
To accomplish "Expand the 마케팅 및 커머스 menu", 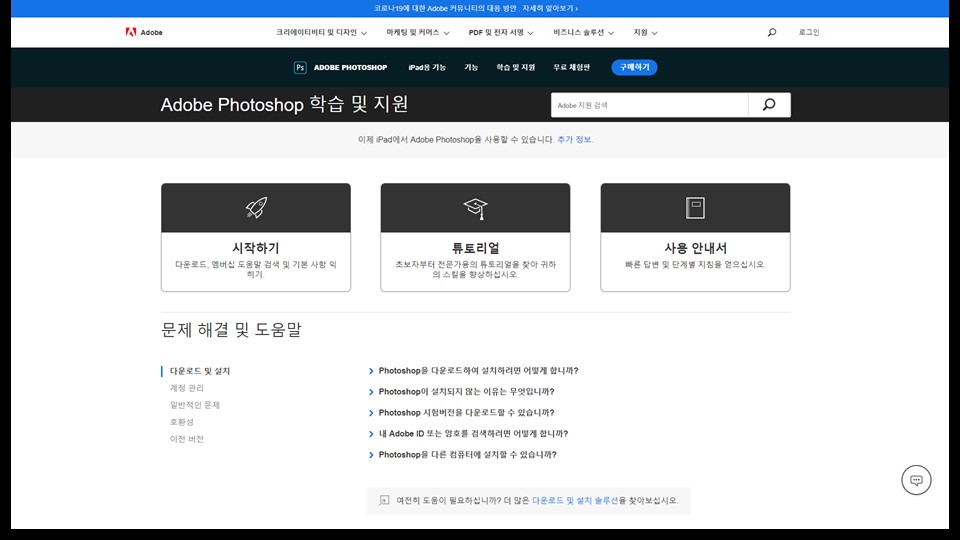I will coord(418,32).
